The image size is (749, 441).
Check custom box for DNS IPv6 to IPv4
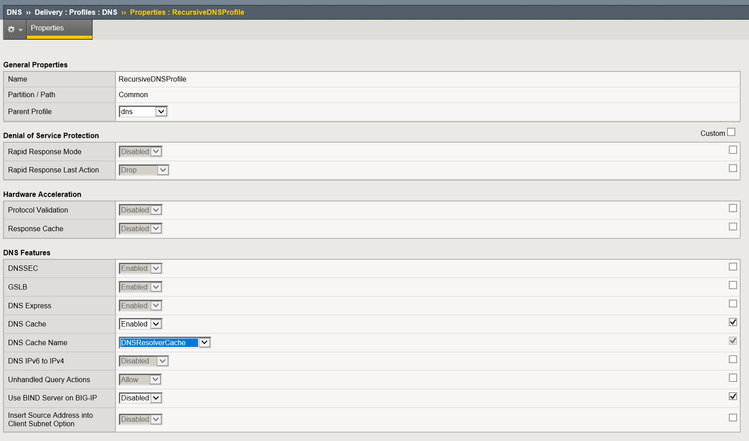pyautogui.click(x=732, y=359)
